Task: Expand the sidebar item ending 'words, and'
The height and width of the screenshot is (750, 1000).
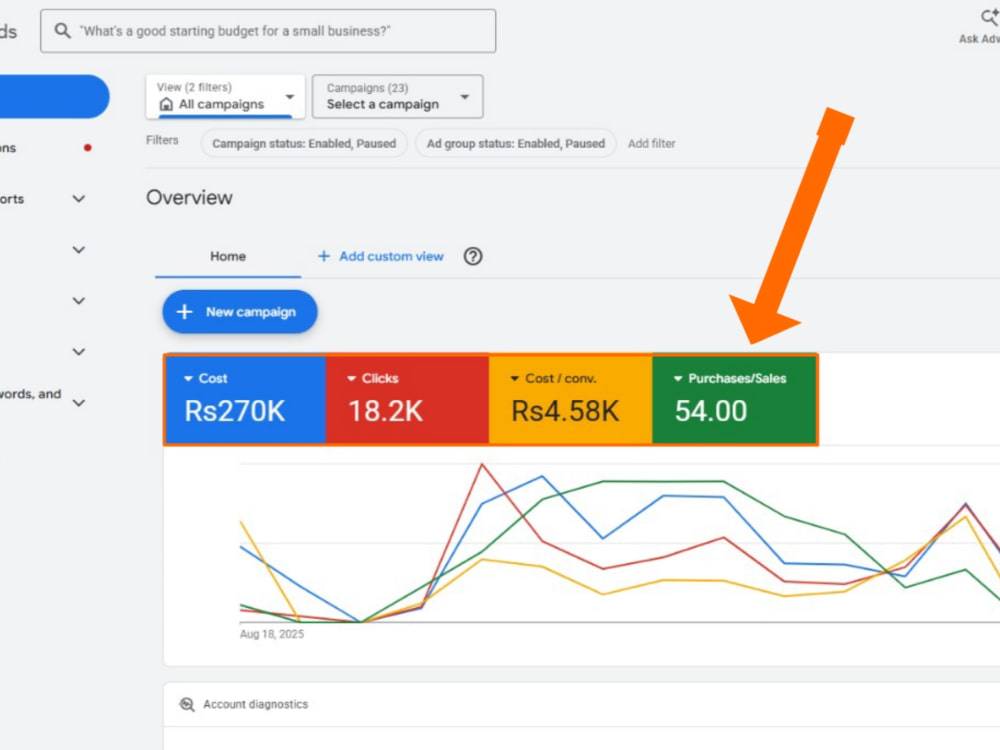Action: pos(78,403)
